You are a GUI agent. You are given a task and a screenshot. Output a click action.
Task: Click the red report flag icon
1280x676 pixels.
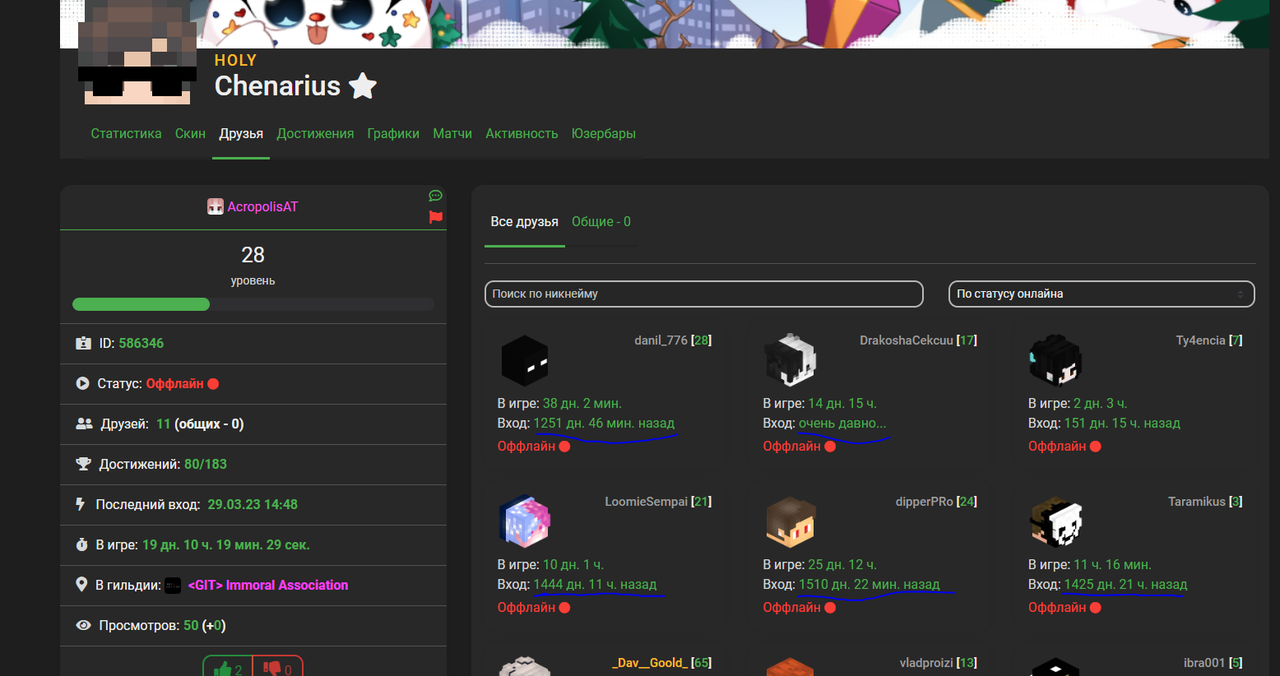point(435,217)
